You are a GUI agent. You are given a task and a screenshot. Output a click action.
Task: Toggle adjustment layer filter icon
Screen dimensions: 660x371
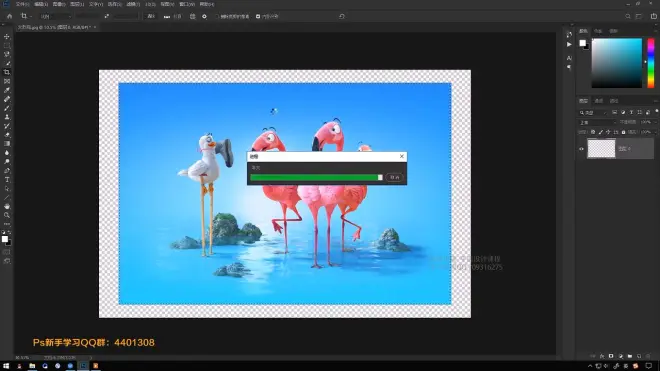pos(623,112)
